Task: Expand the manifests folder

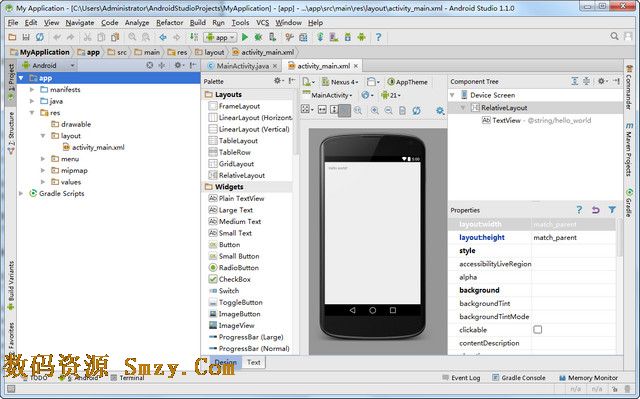Action: (32, 89)
